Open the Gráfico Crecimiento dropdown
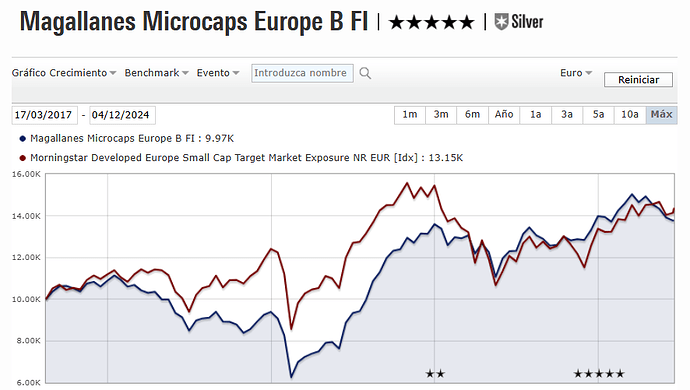This screenshot has height=390, width=690. [x=64, y=73]
